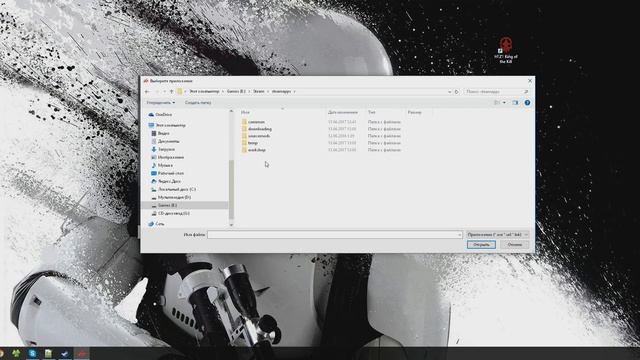Open the green clover app in taskbar
The width and height of the screenshot is (640, 360).
16,353
